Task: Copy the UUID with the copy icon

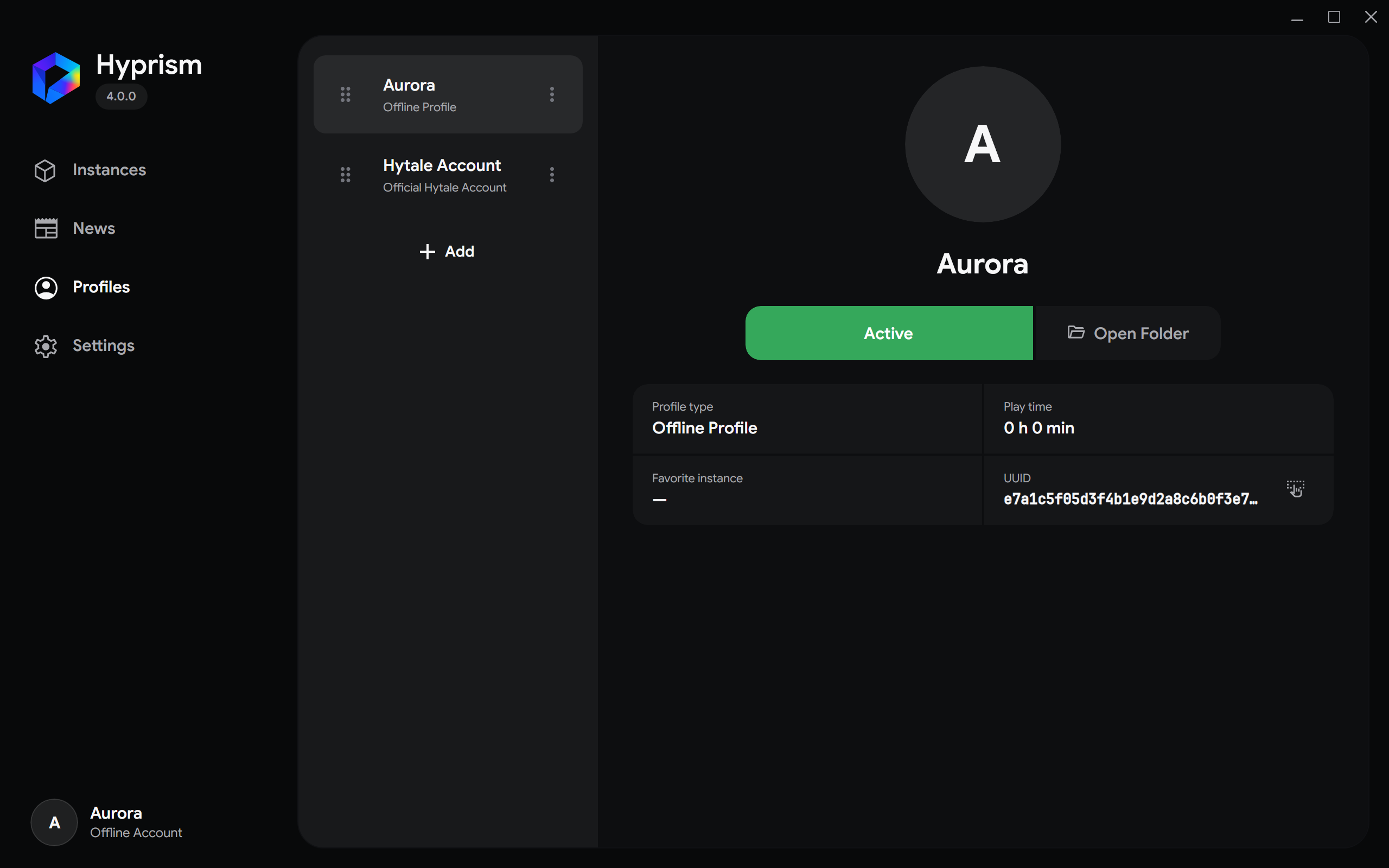Action: pyautogui.click(x=1296, y=489)
